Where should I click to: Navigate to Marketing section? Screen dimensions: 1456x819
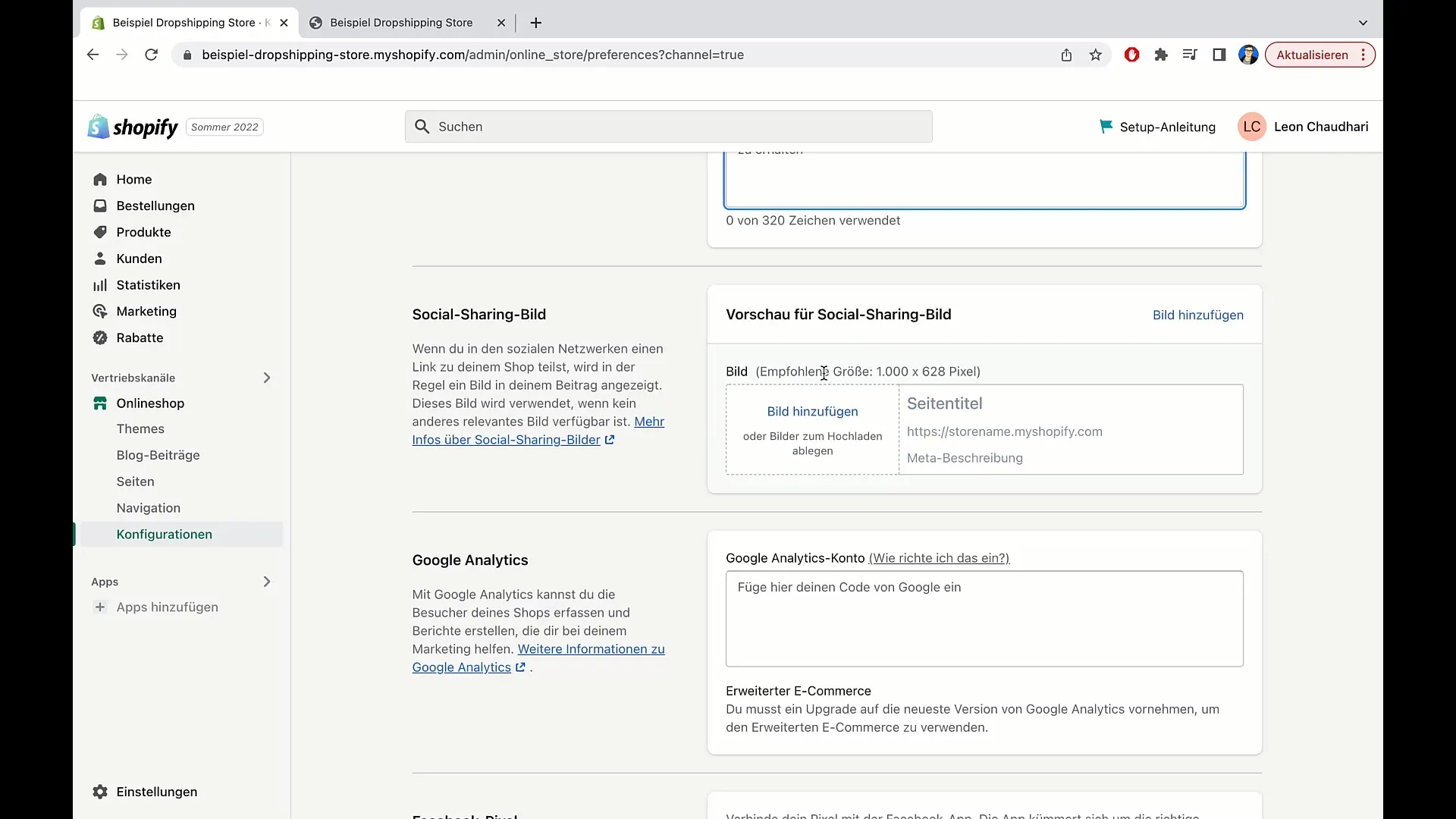click(x=147, y=311)
